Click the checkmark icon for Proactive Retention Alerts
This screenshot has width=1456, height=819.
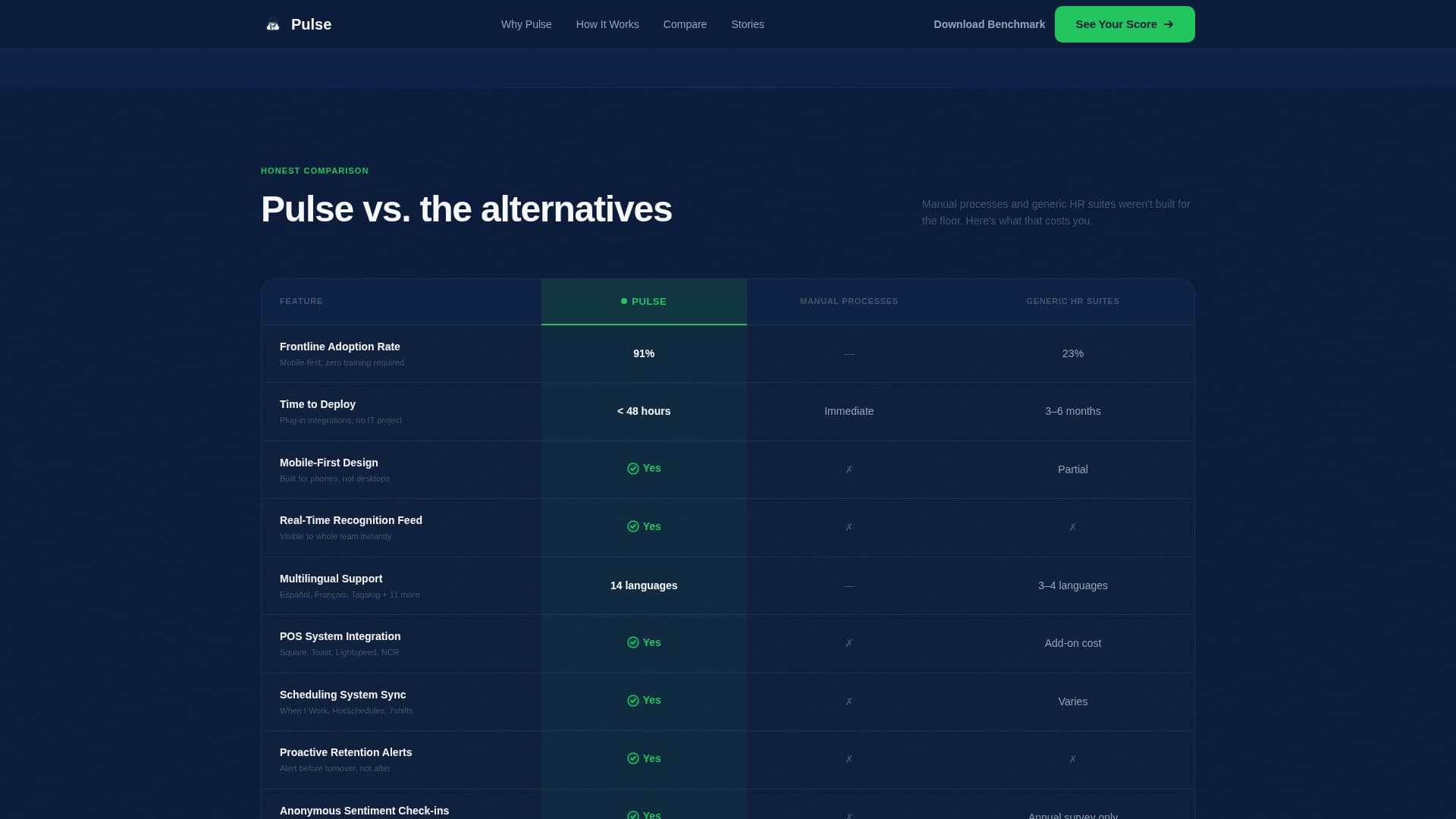click(x=633, y=758)
